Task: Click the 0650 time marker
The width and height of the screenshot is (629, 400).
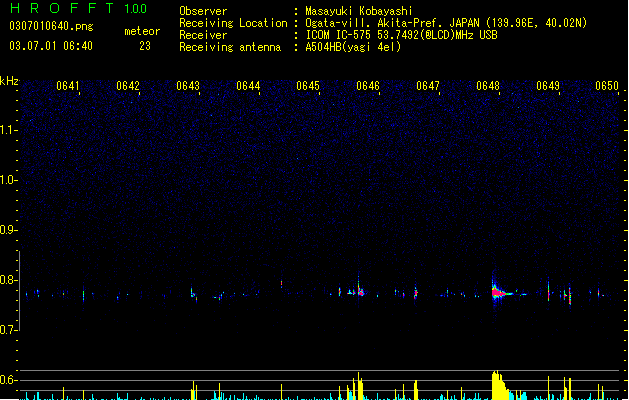Action: click(x=607, y=86)
